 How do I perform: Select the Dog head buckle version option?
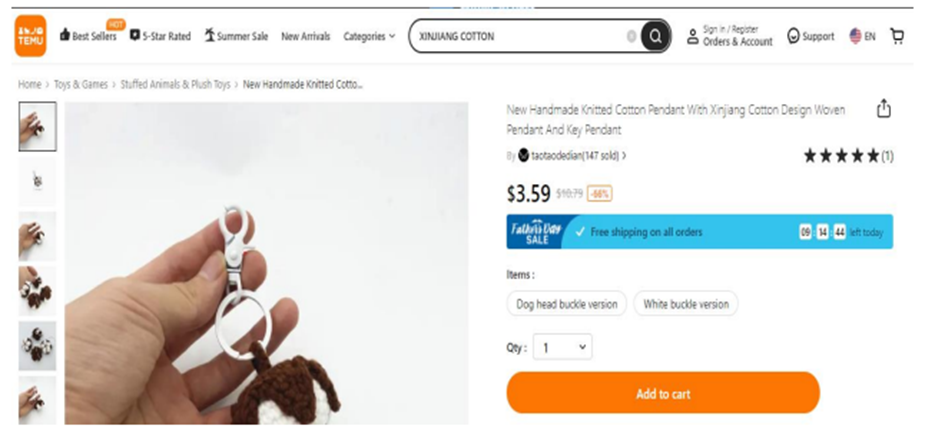pos(567,304)
